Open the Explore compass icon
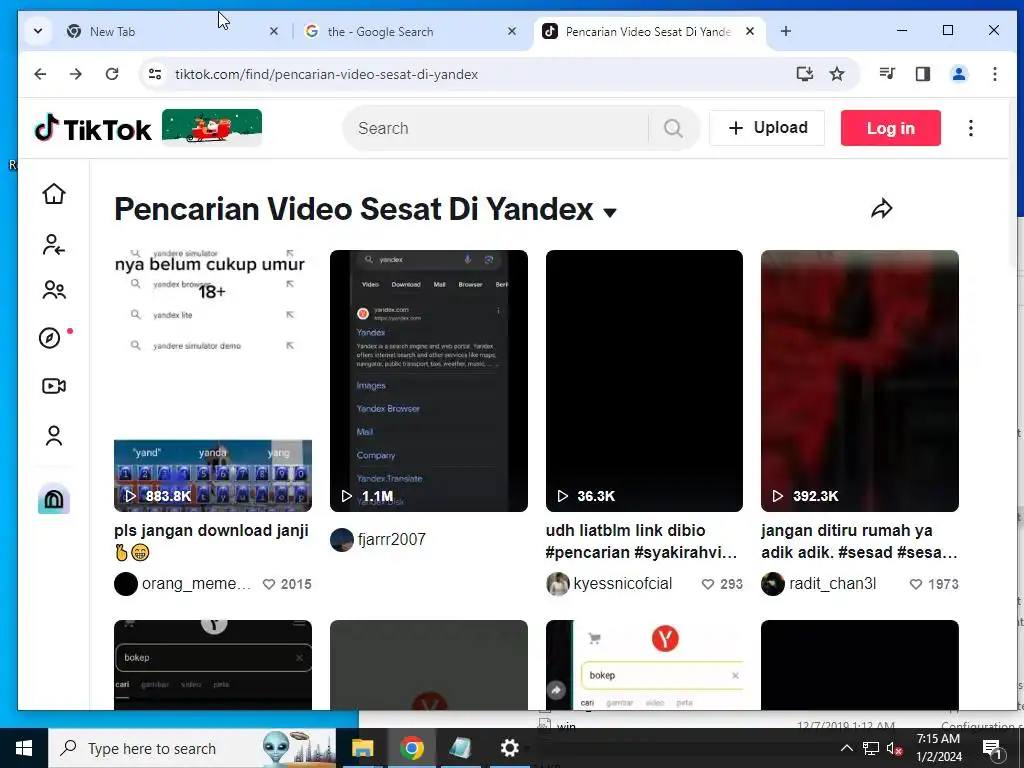 click(x=50, y=338)
